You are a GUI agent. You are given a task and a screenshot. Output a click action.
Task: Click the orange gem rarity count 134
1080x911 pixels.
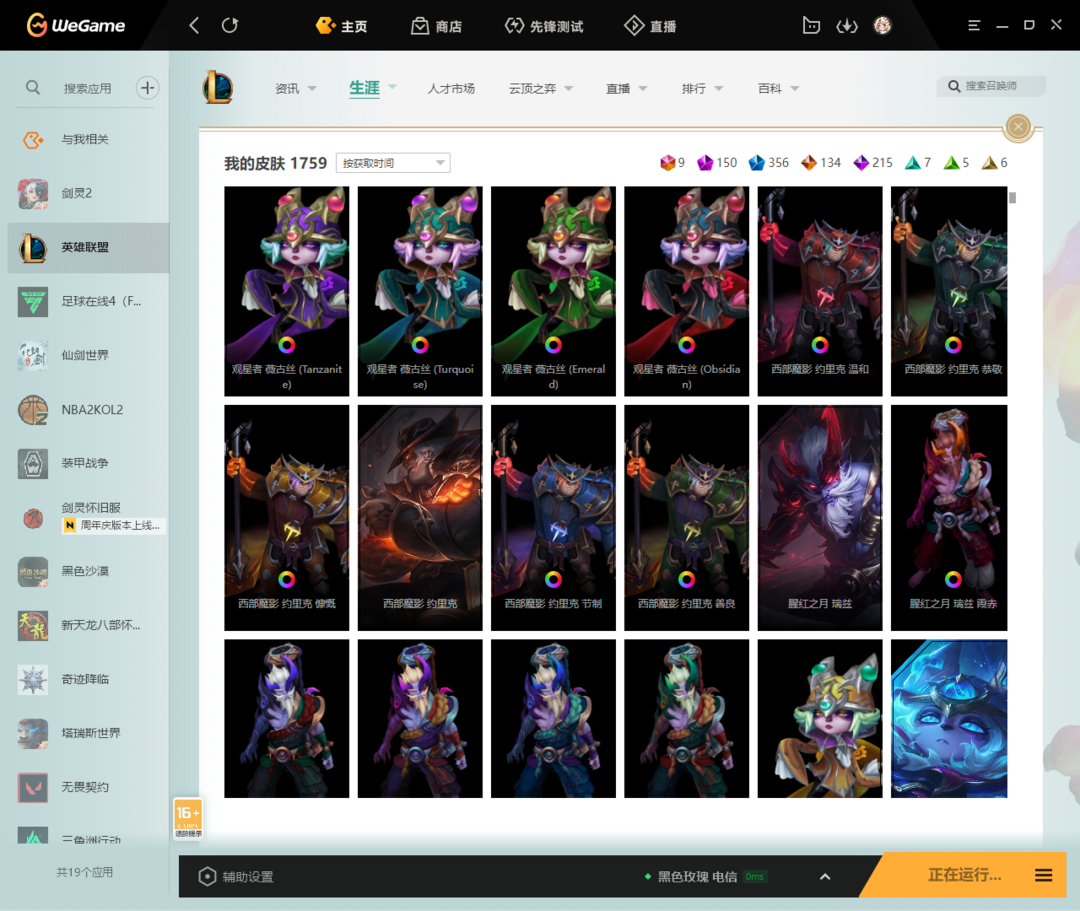(x=821, y=163)
